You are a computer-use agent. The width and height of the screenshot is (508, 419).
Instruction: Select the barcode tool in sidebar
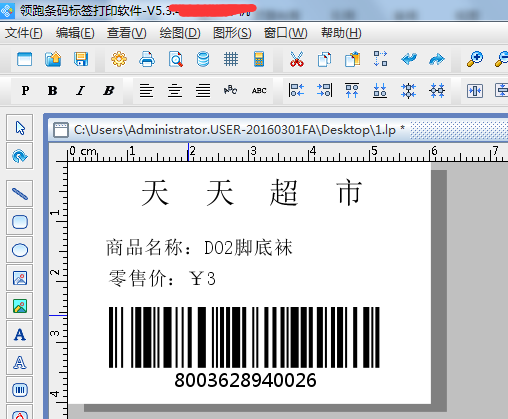click(20, 390)
